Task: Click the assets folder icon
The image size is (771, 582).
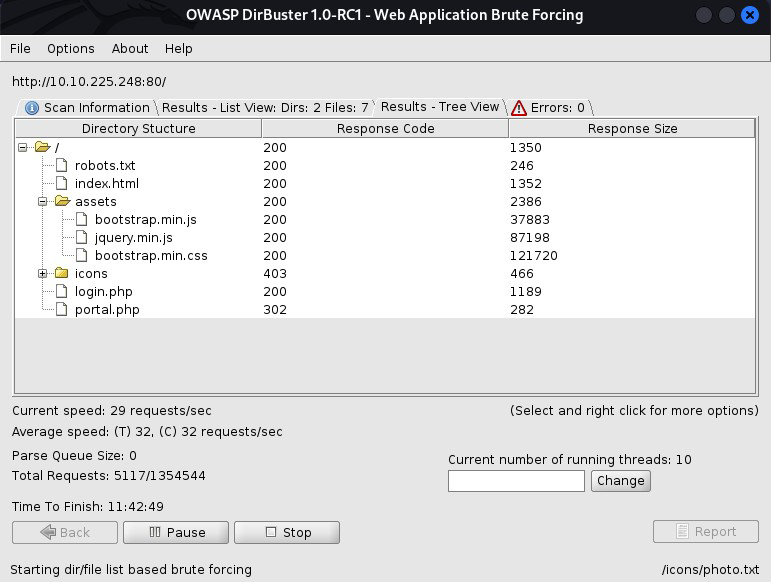Action: point(62,202)
